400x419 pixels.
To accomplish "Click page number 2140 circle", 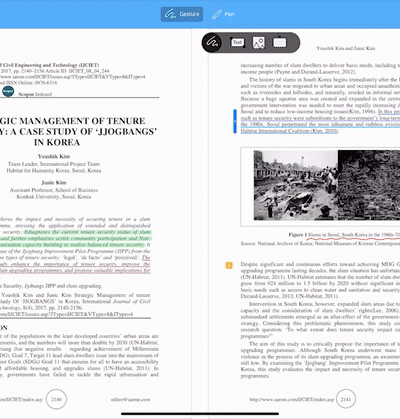I will click(56, 399).
